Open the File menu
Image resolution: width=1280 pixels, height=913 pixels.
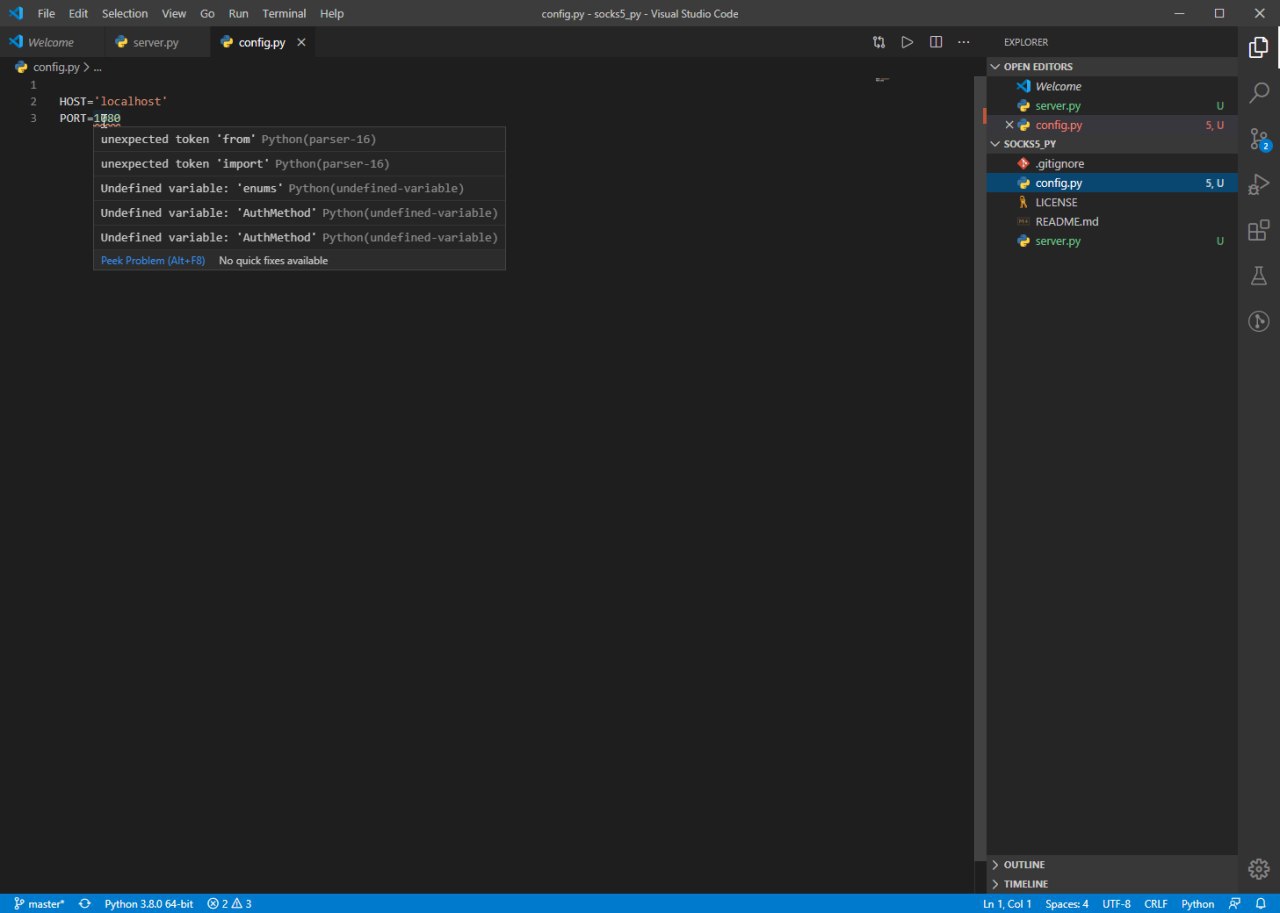coord(46,13)
